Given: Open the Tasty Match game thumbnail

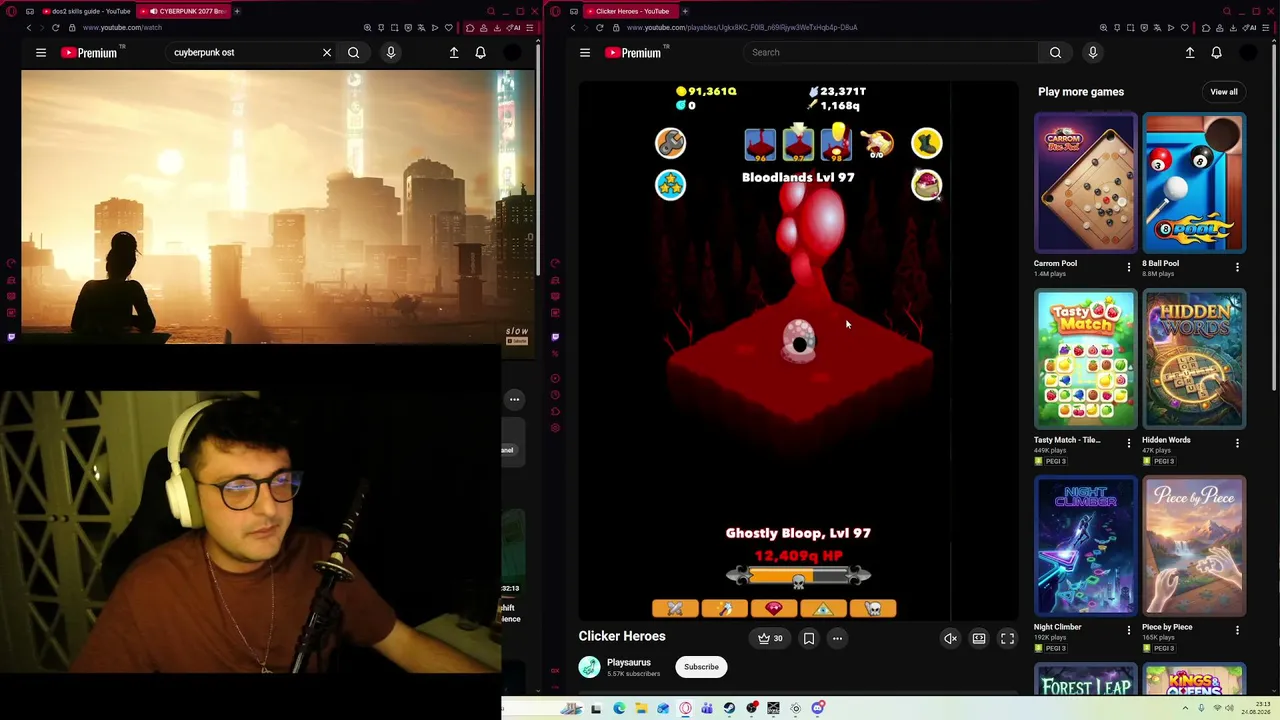Looking at the screenshot, I should [x=1085, y=359].
